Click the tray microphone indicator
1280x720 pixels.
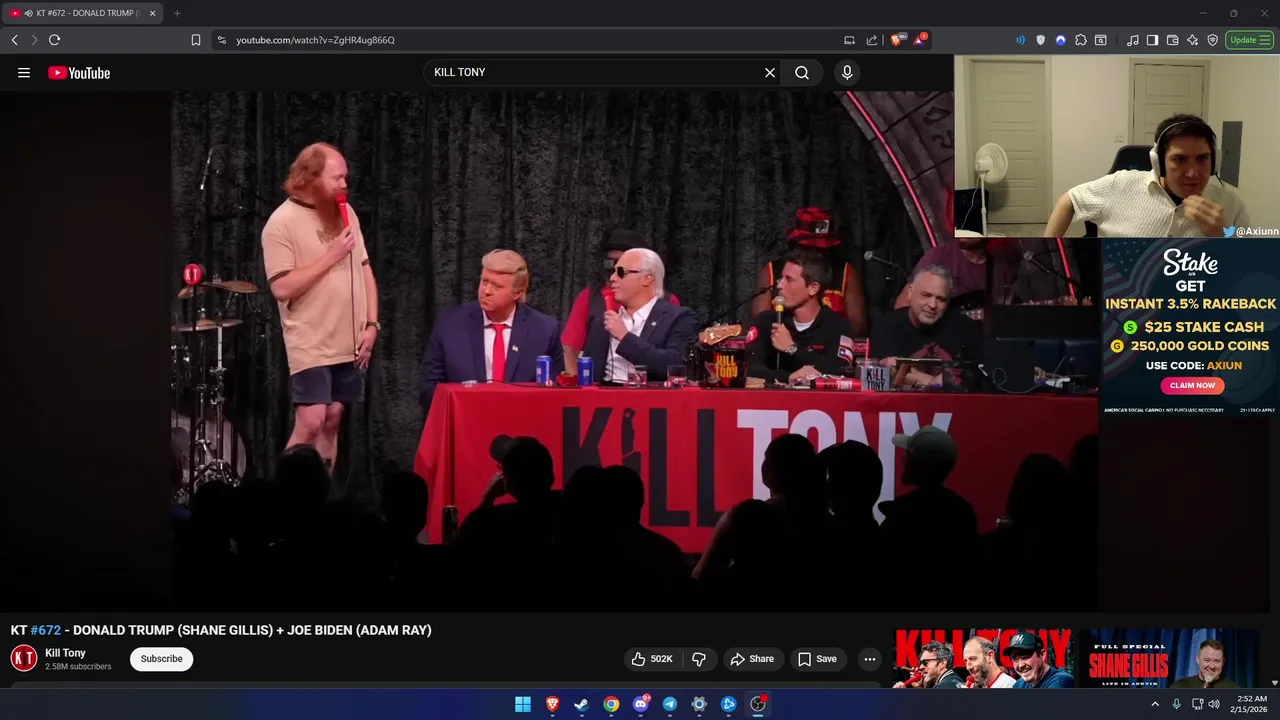click(1176, 704)
